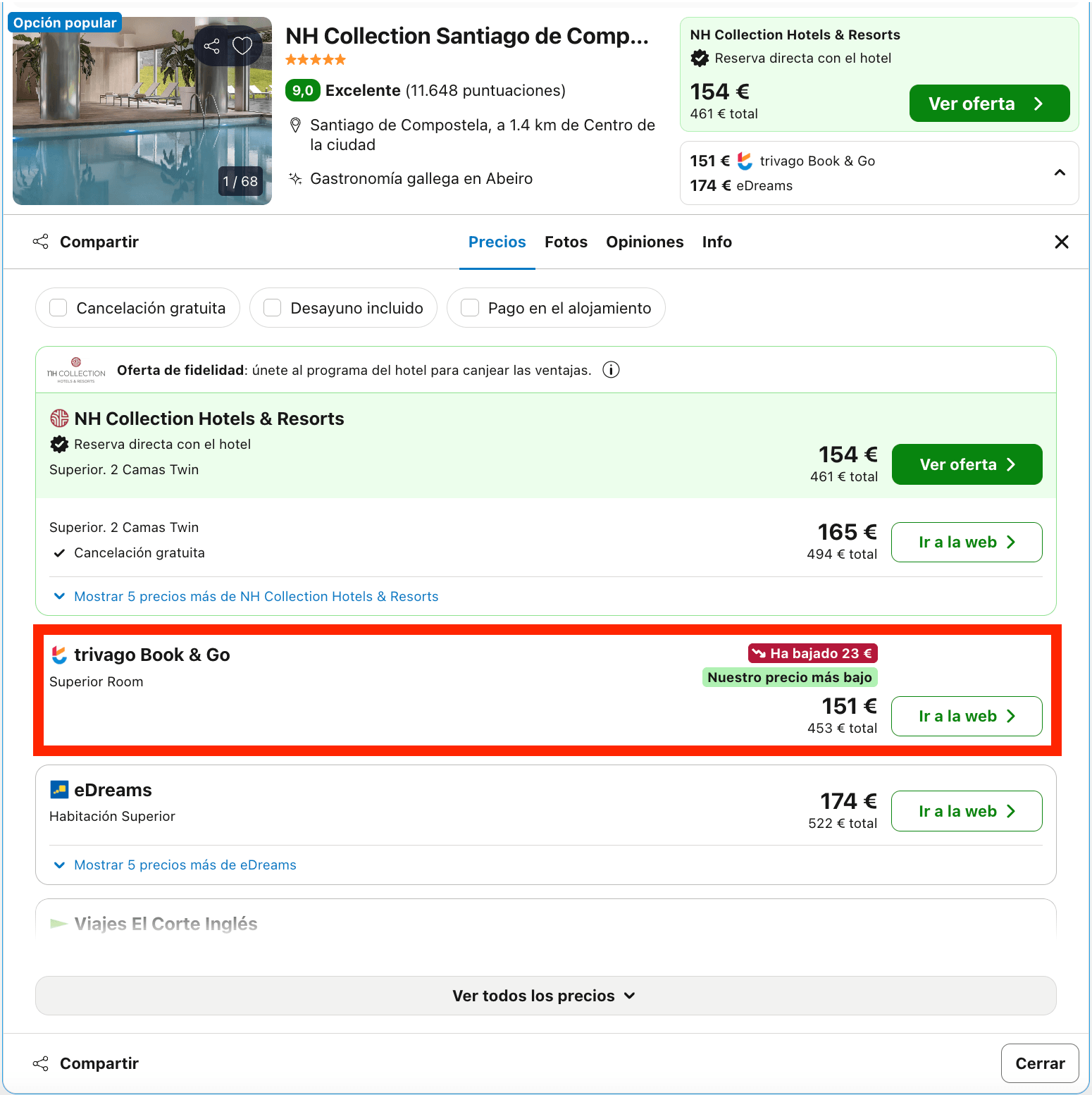The image size is (1092, 1095).
Task: Expand Ver todos los precios
Action: coord(546,996)
